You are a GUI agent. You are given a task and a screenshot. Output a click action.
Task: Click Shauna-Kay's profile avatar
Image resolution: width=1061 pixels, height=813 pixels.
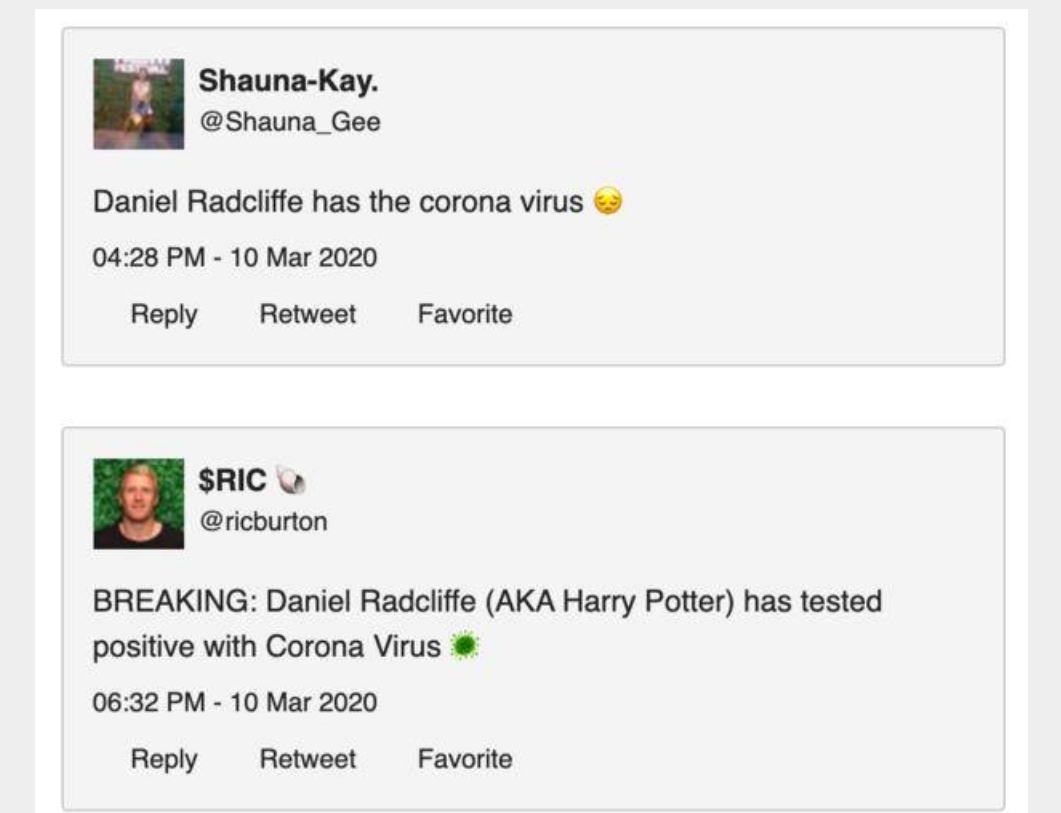click(x=139, y=104)
